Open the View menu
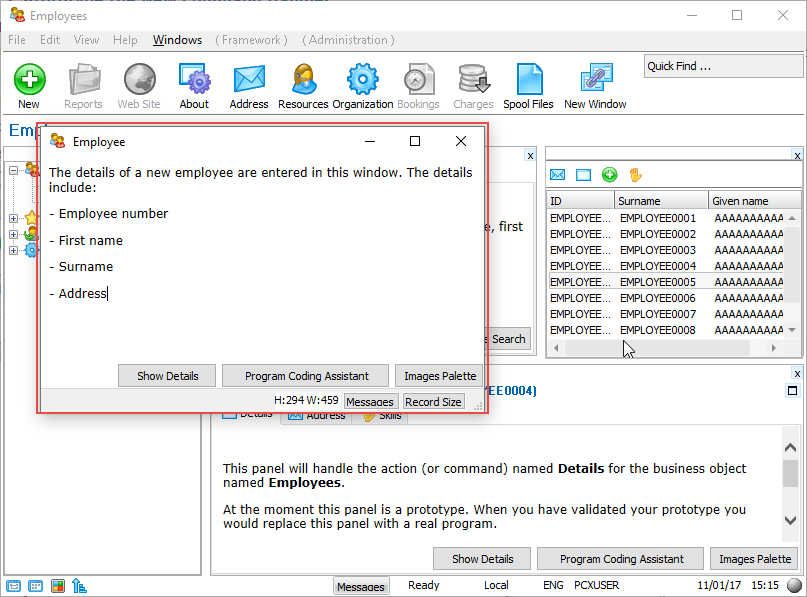Screen dimensions: 807x597 86,40
